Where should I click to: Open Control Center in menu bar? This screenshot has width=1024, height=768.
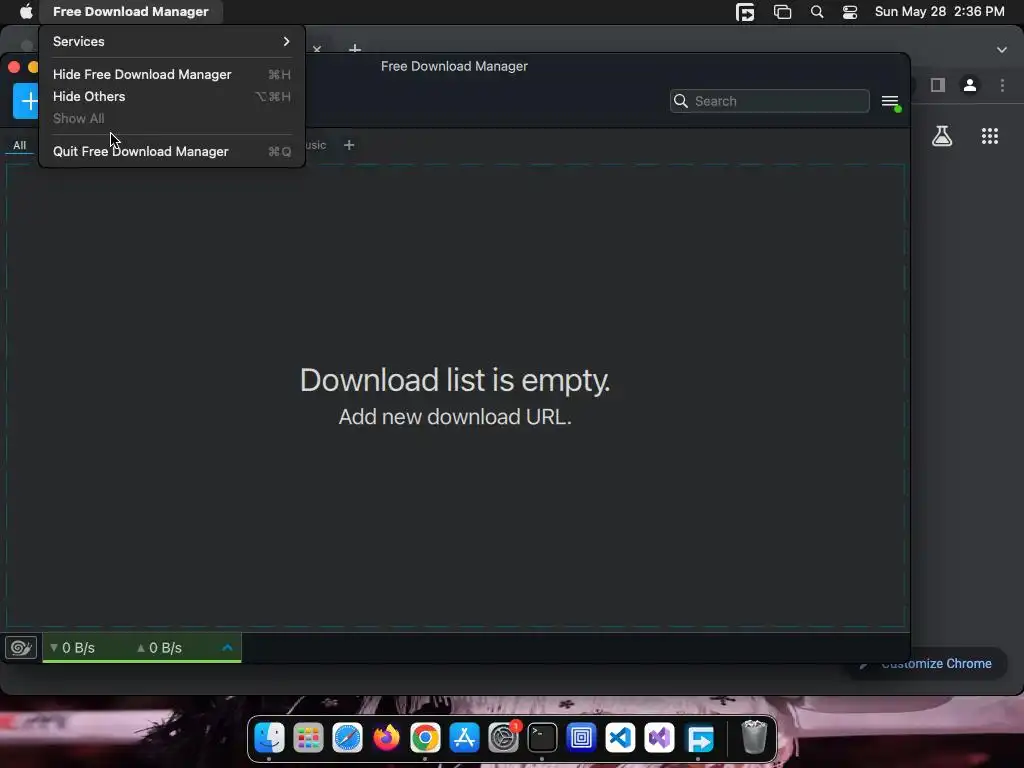[850, 12]
